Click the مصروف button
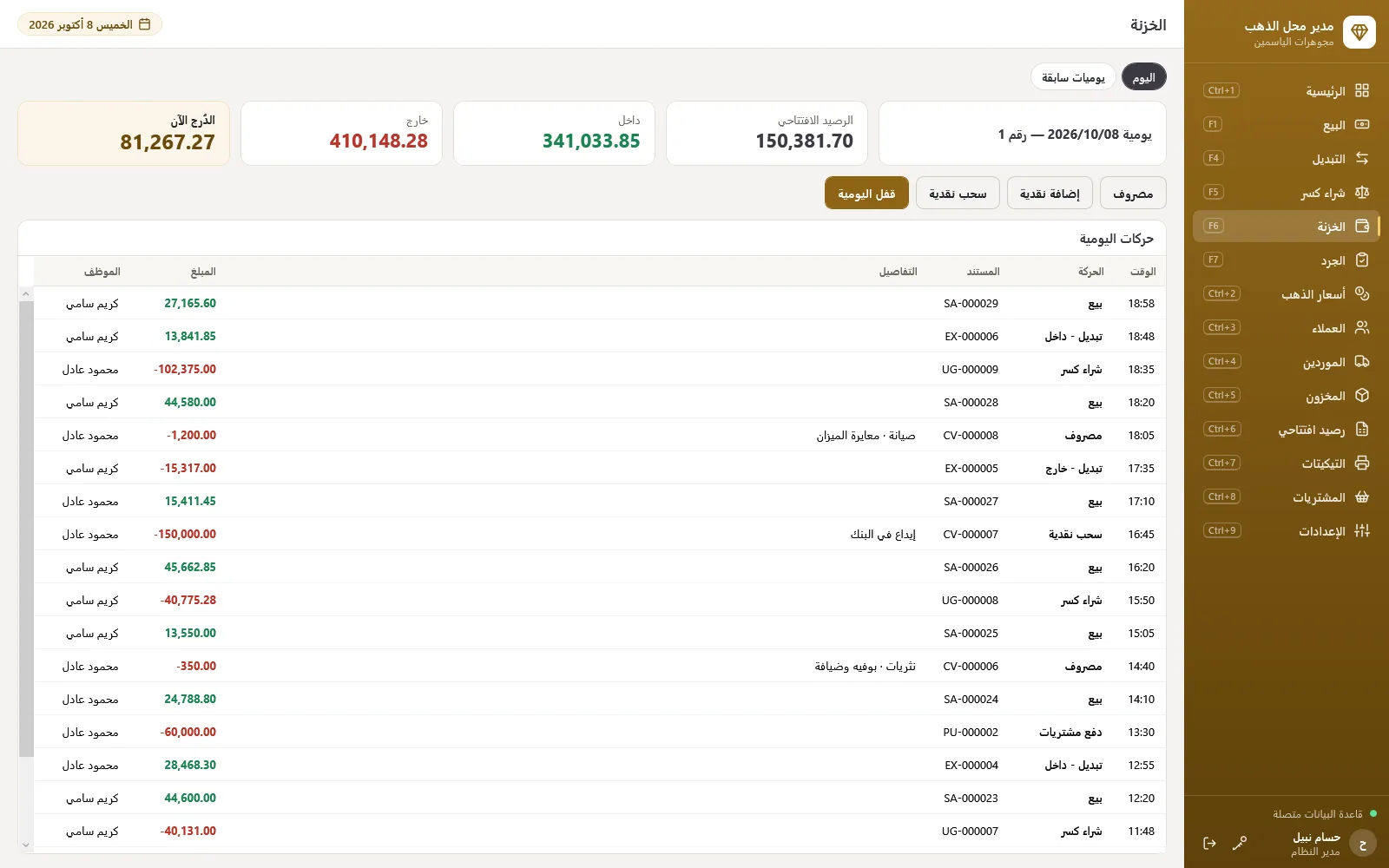 point(1133,193)
